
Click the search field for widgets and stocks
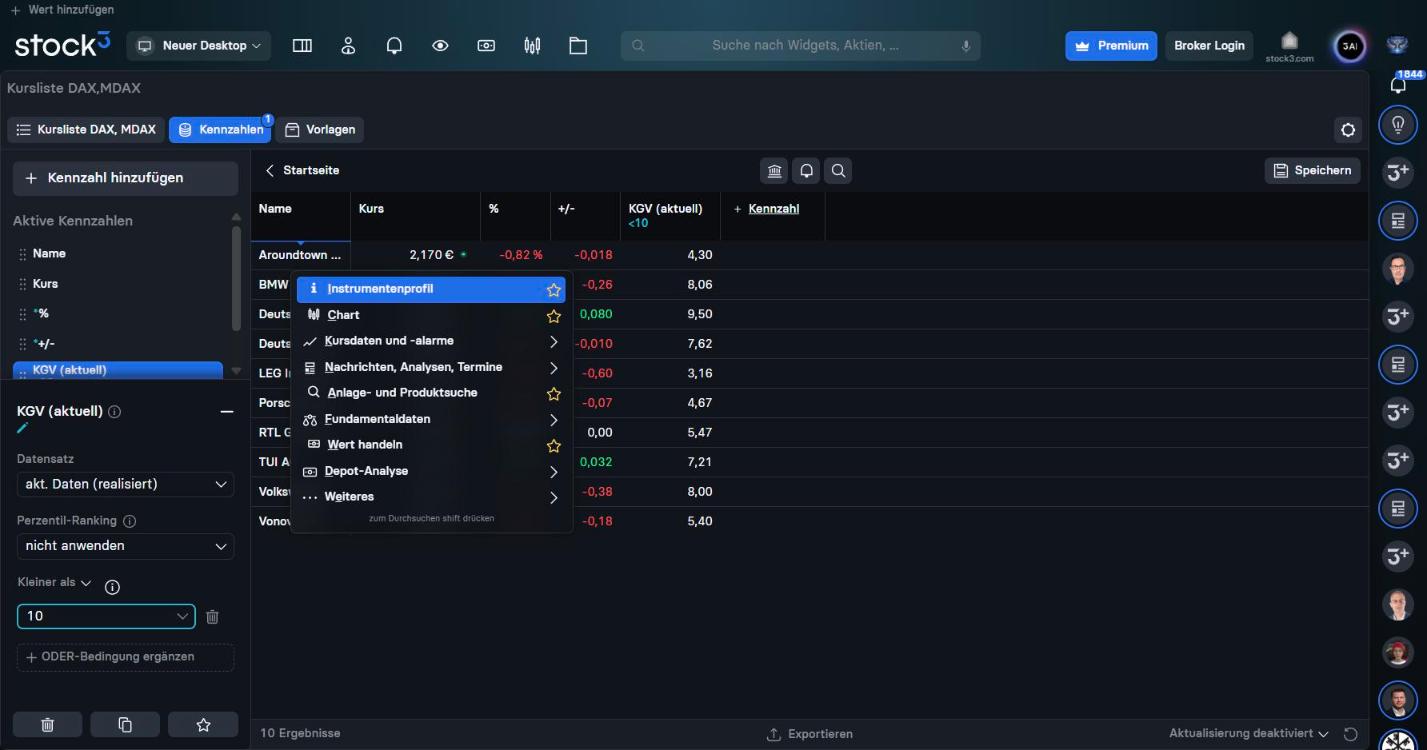click(x=800, y=46)
